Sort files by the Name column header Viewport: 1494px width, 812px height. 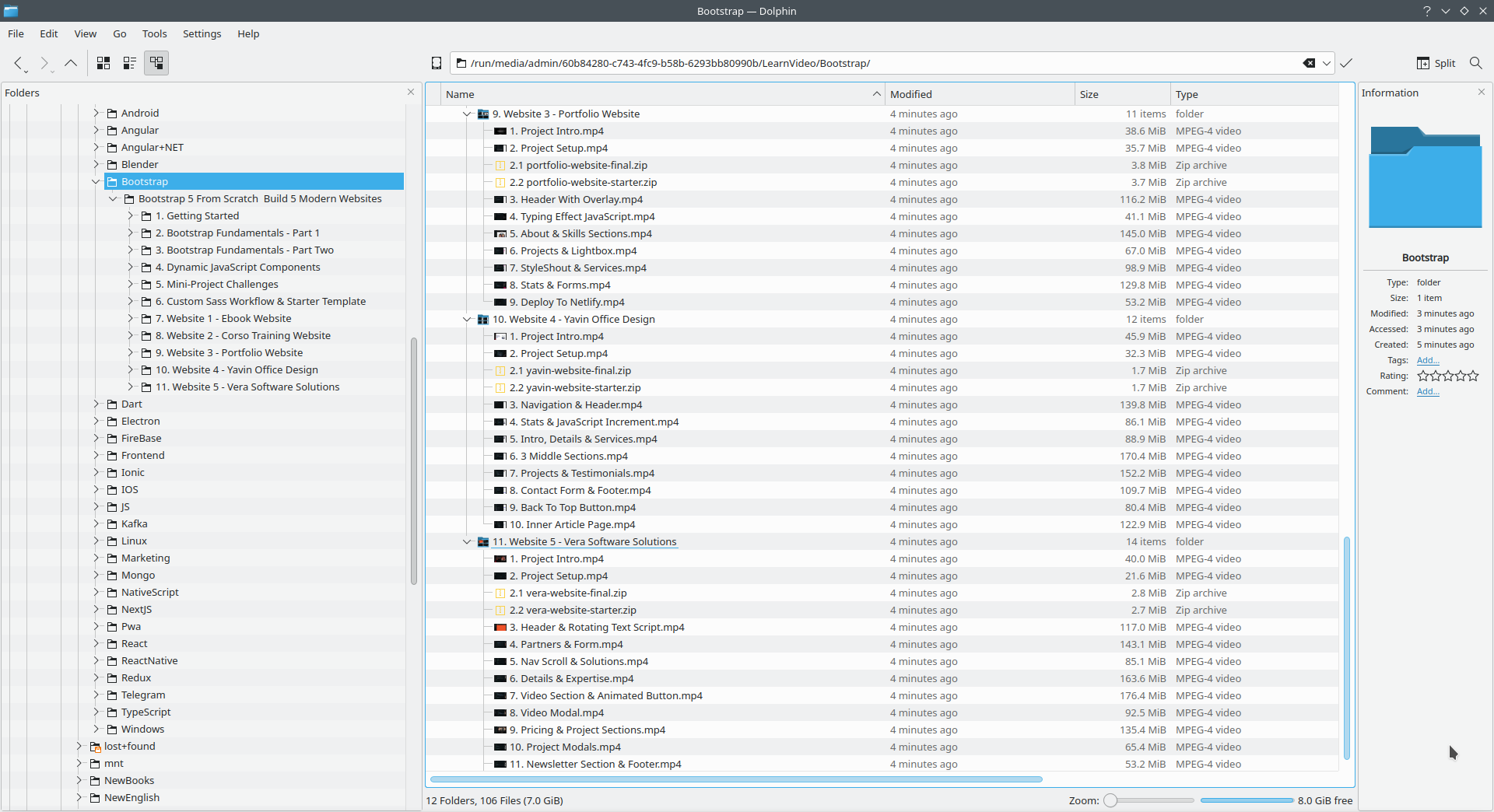(663, 94)
